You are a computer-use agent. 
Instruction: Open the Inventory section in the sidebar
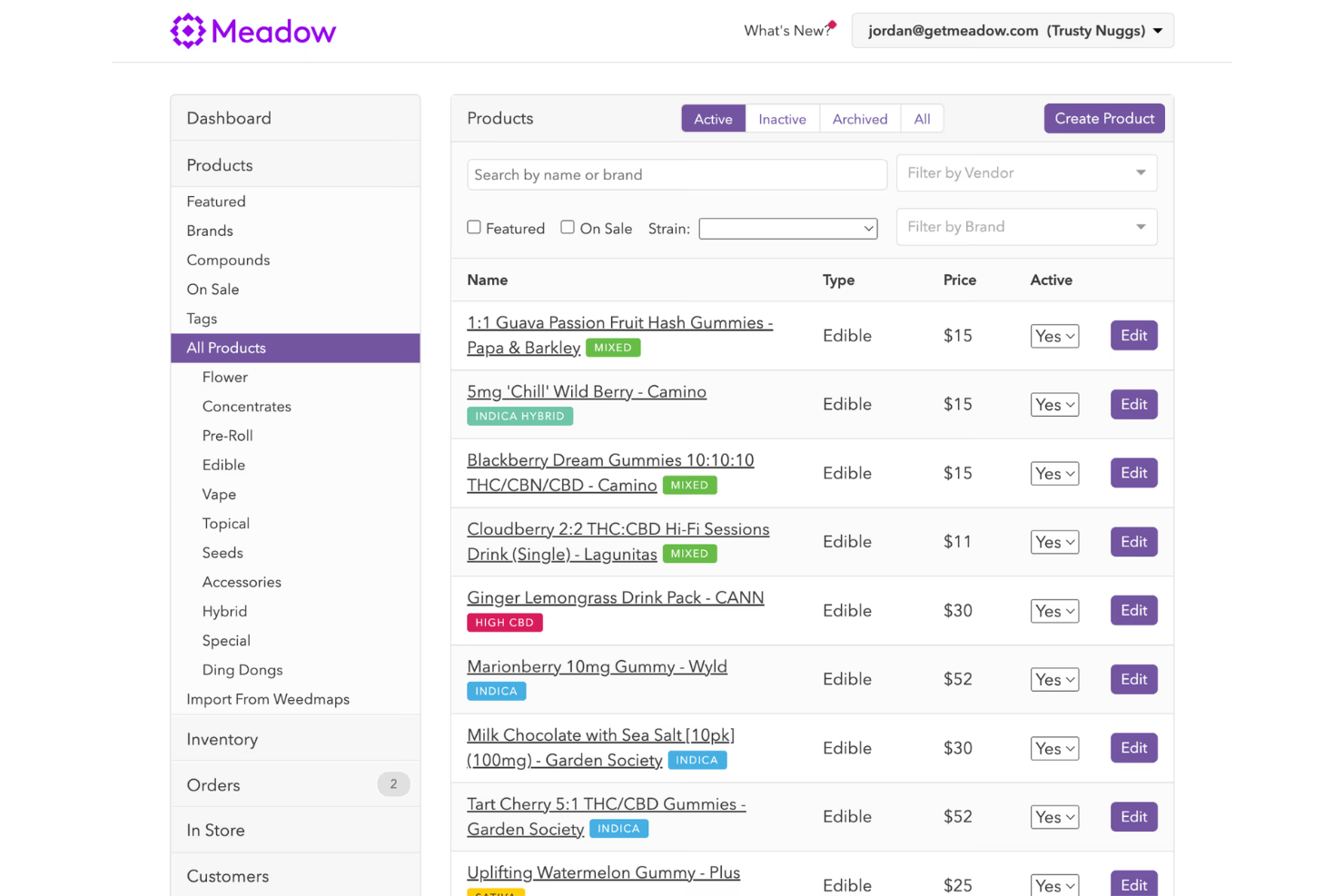coord(295,739)
